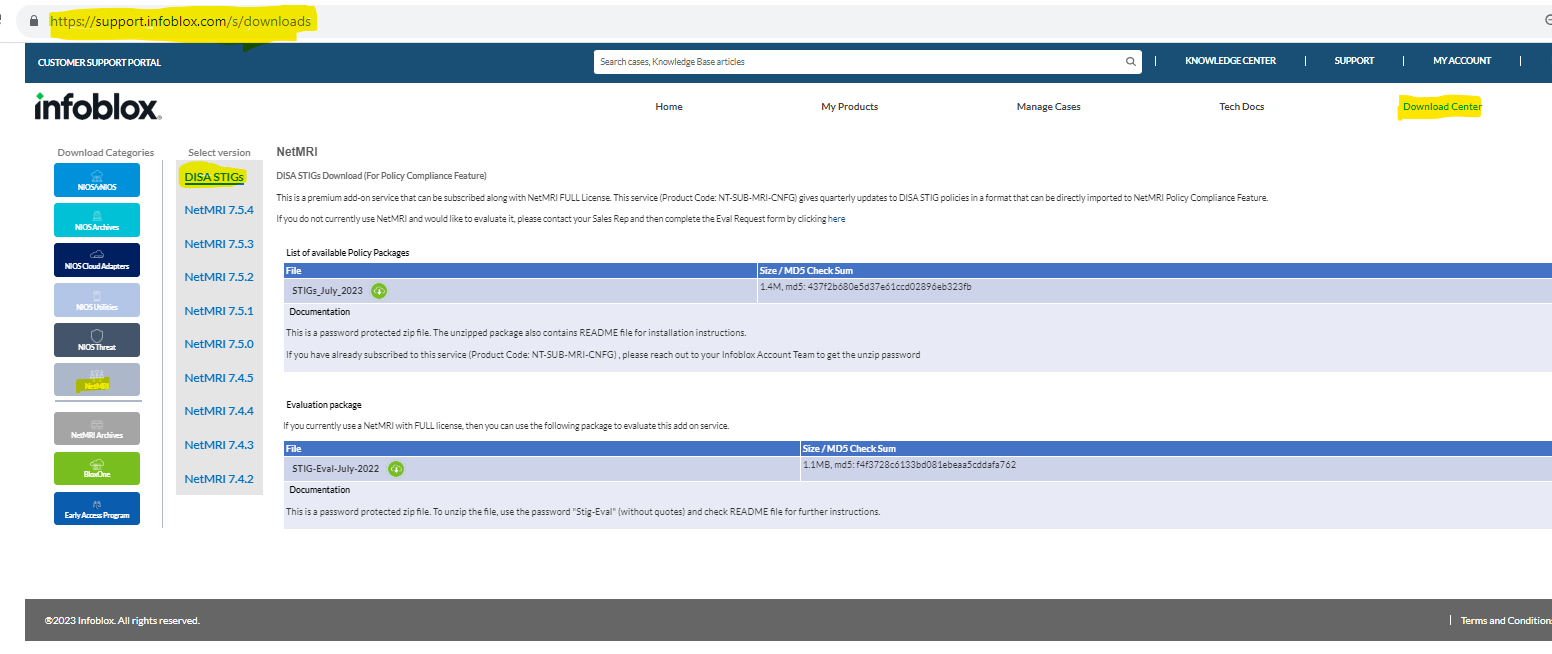Screen dimensions: 1552x654
Task: Choose NetMRI 7.5.3 version
Action: (219, 244)
